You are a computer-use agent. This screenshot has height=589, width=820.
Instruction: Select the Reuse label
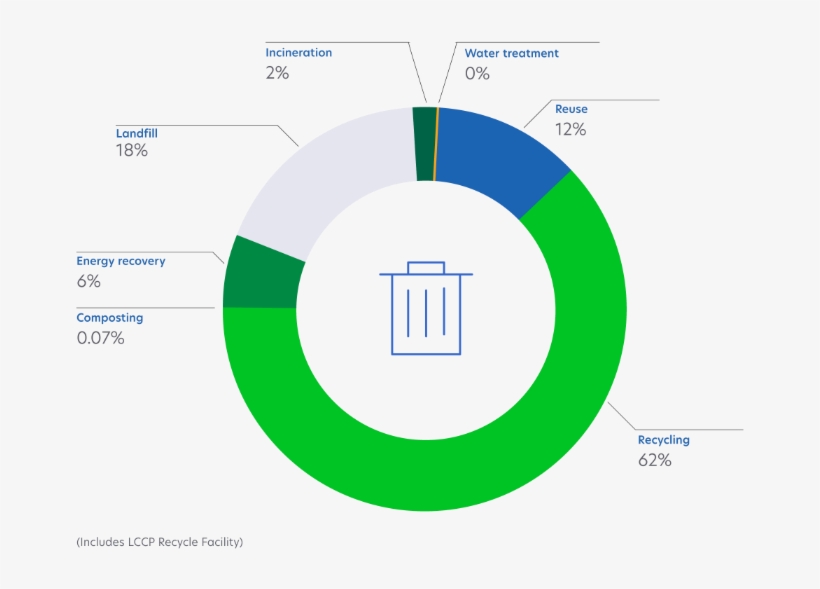570,108
